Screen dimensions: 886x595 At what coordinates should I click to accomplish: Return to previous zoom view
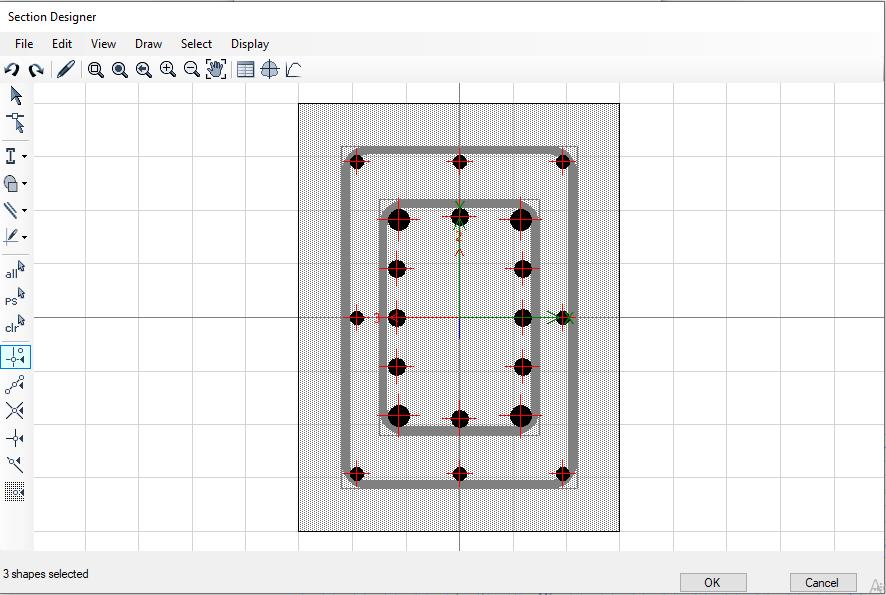(144, 70)
